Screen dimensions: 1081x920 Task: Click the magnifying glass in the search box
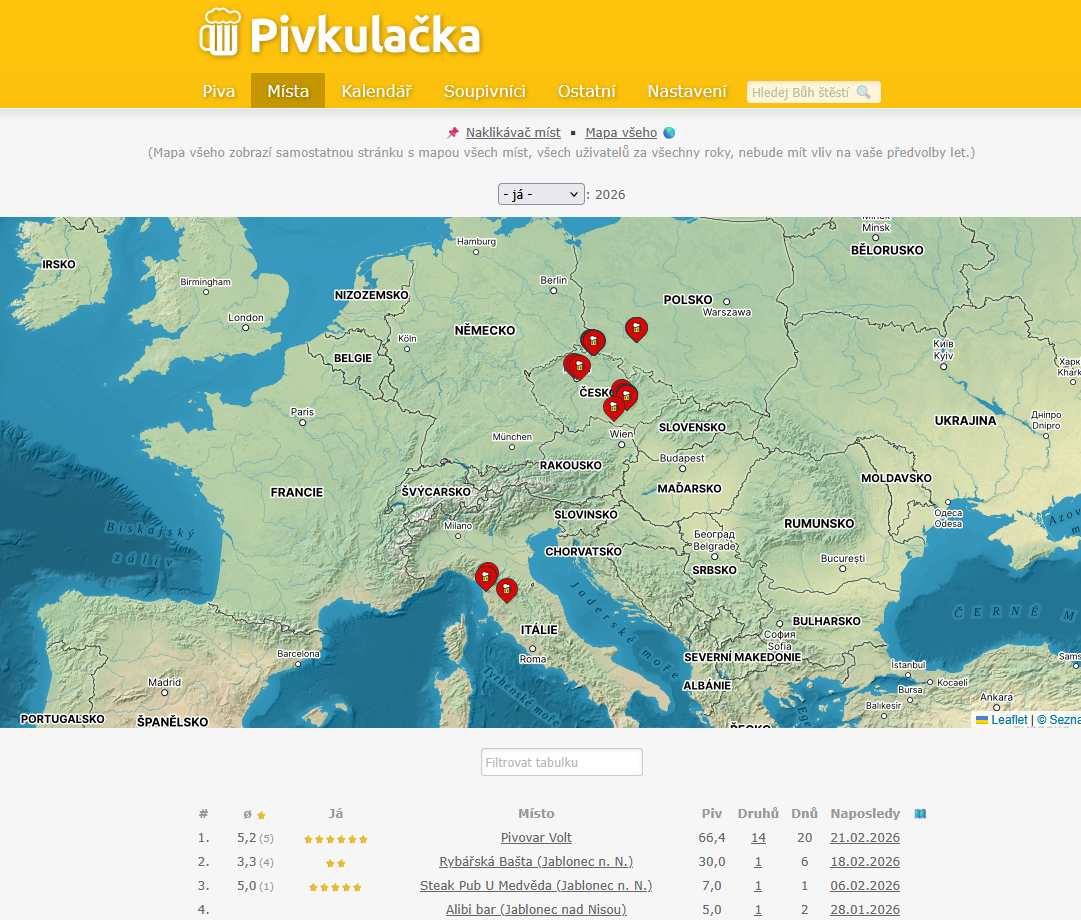tap(864, 91)
